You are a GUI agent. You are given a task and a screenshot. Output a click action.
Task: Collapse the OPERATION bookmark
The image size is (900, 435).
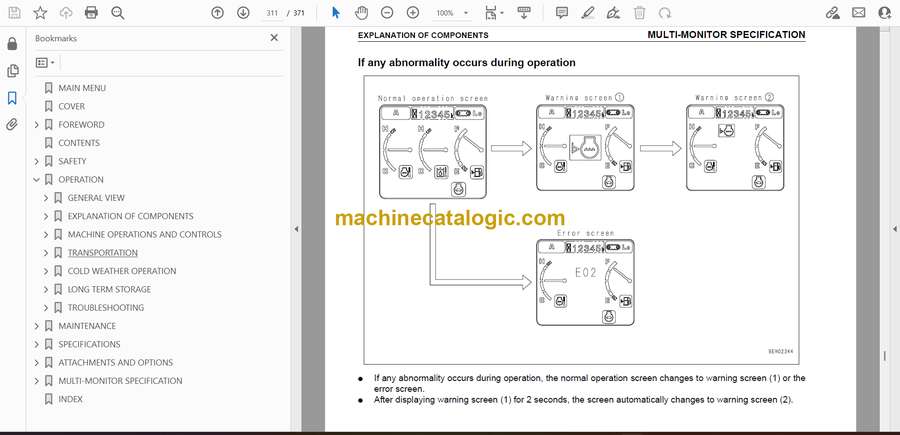click(x=37, y=180)
